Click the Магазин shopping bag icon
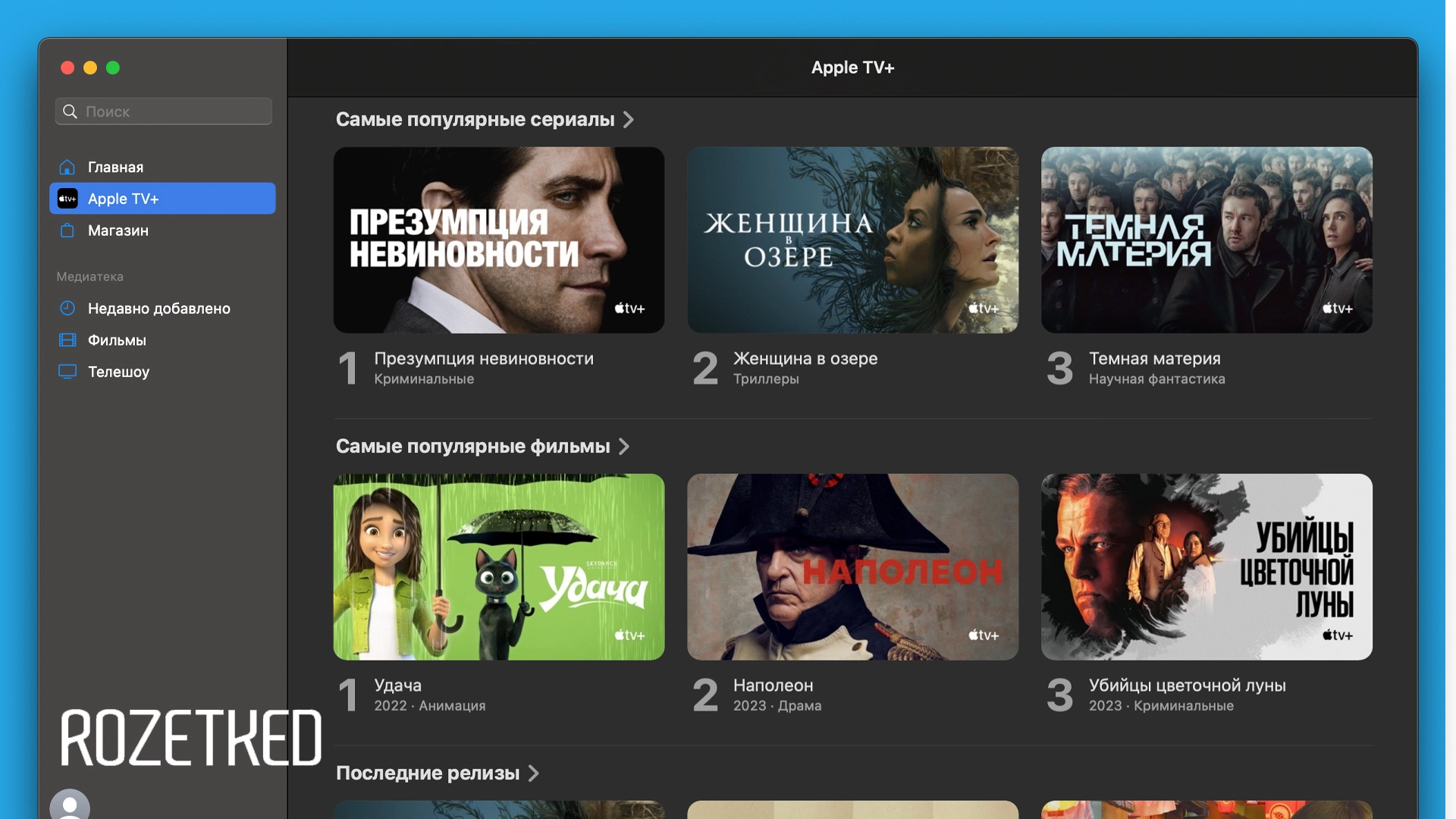The width and height of the screenshot is (1456, 819). pos(67,231)
